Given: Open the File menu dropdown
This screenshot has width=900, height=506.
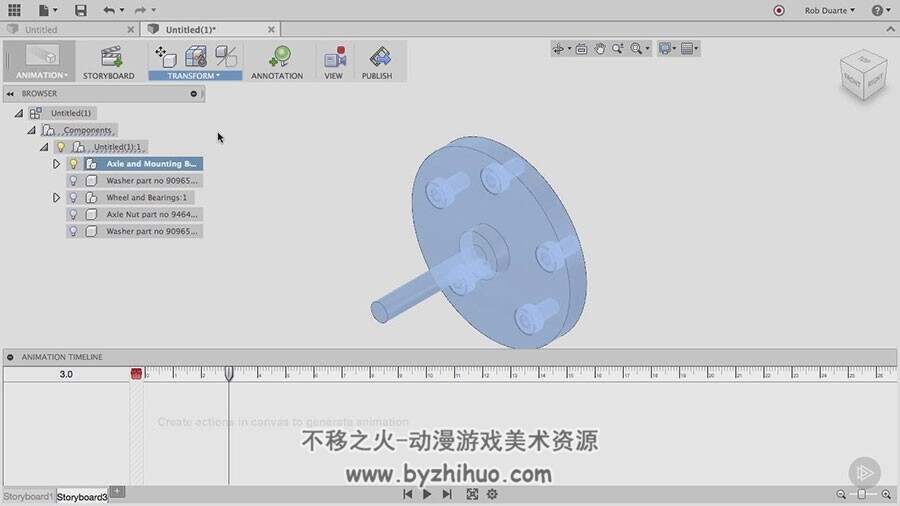Looking at the screenshot, I should click(48, 10).
